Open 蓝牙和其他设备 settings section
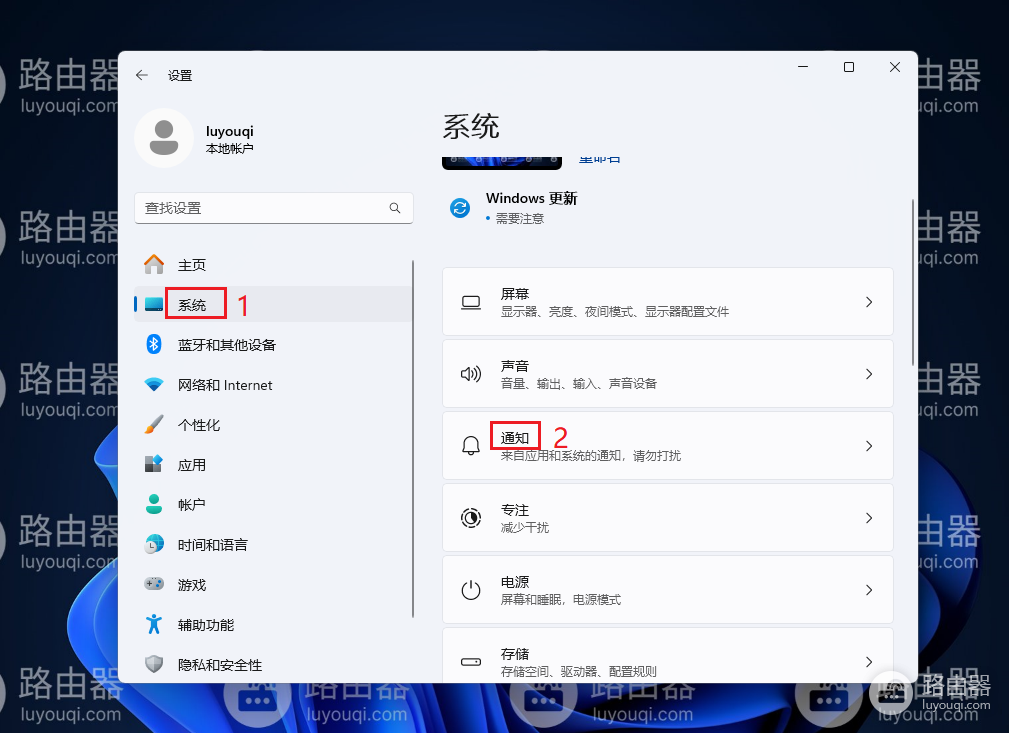Image resolution: width=1009 pixels, height=733 pixels. pos(273,344)
